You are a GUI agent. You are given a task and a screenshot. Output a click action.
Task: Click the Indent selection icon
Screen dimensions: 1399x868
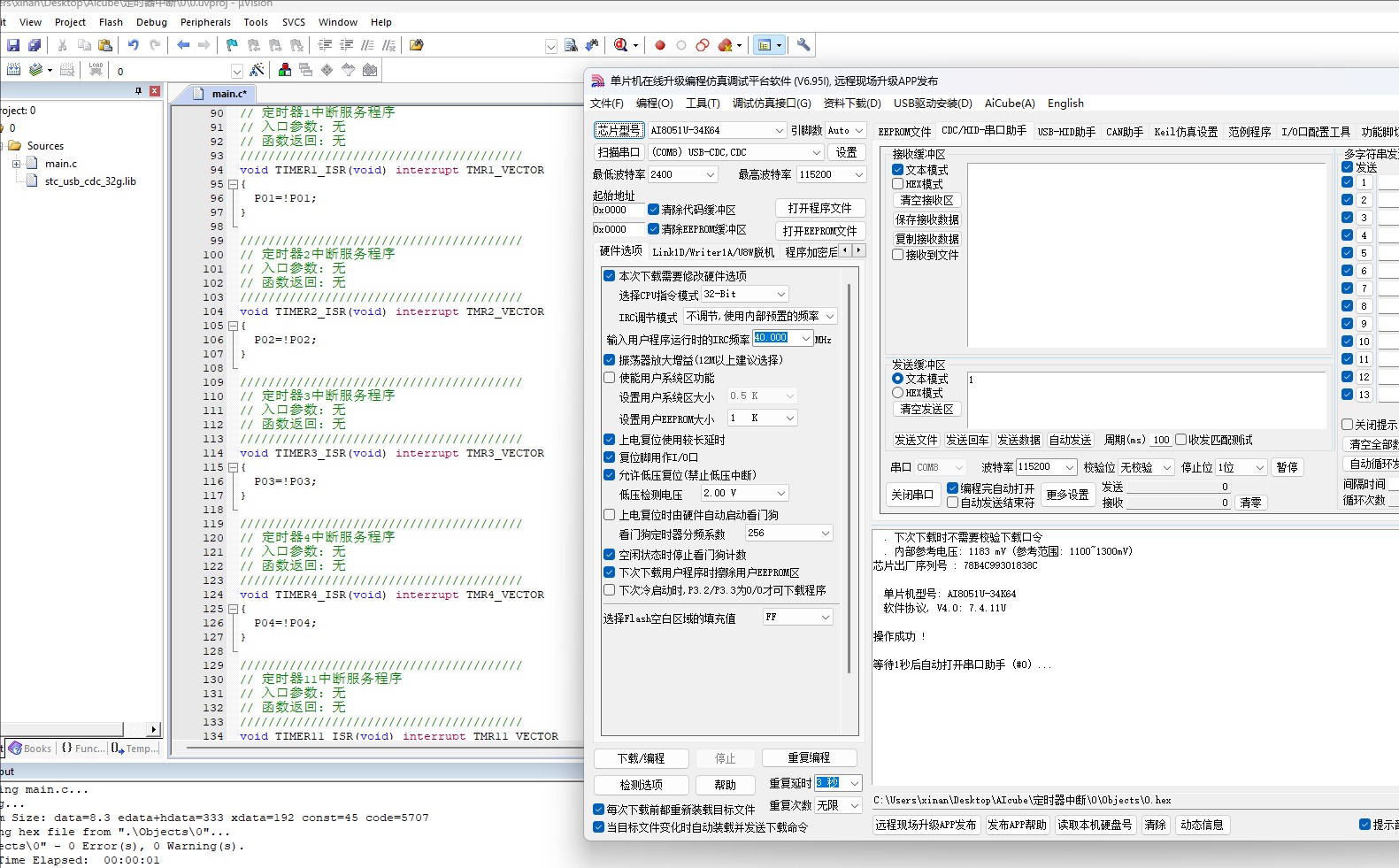pos(325,45)
